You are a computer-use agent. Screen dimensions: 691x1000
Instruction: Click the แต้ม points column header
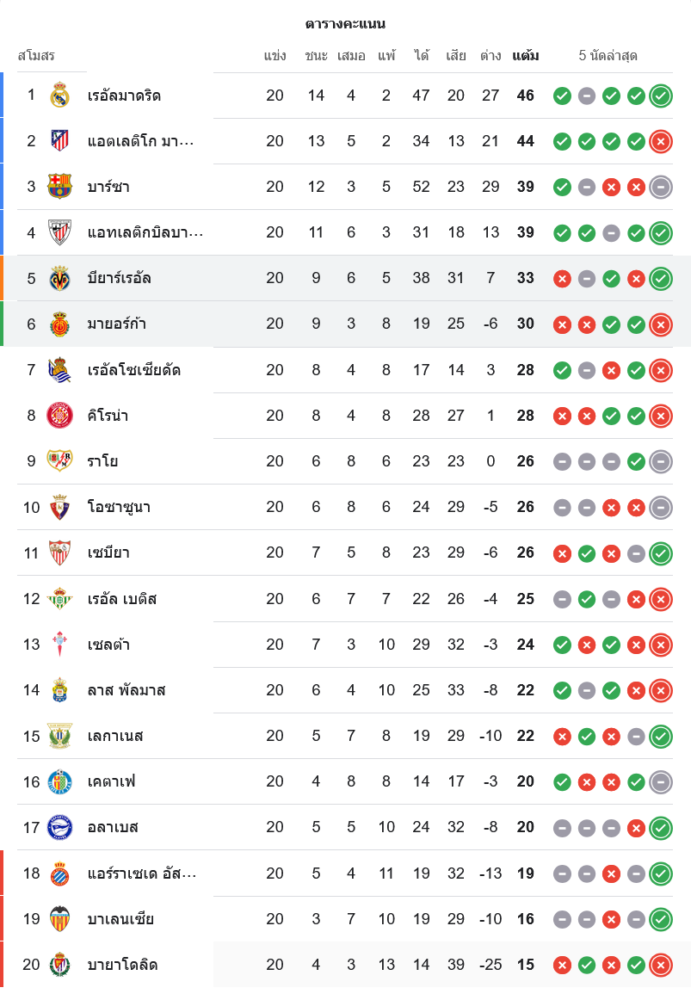[x=525, y=56]
